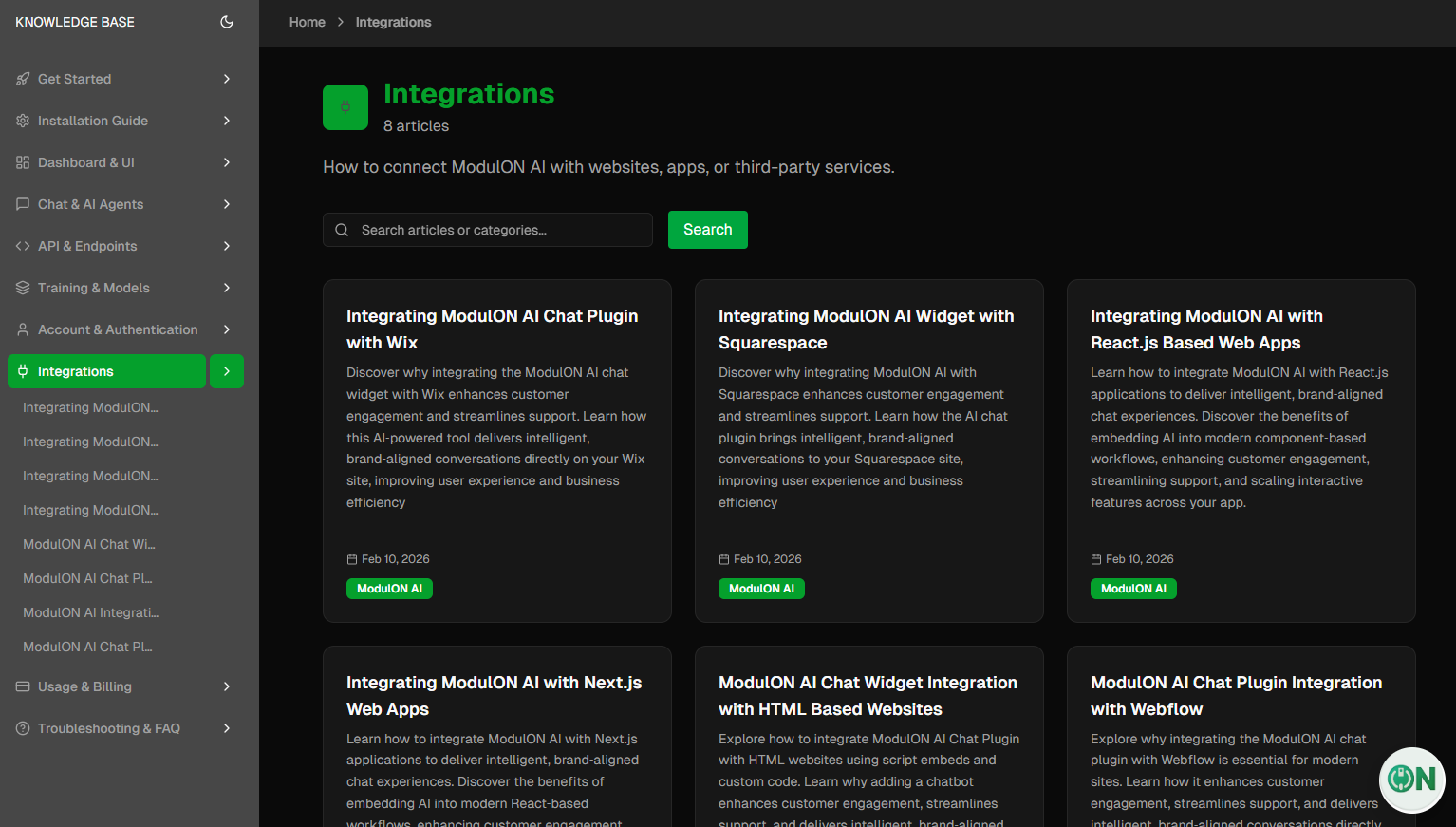
Task: Open the ModulON AI chat widget bubble
Action: [x=1411, y=780]
